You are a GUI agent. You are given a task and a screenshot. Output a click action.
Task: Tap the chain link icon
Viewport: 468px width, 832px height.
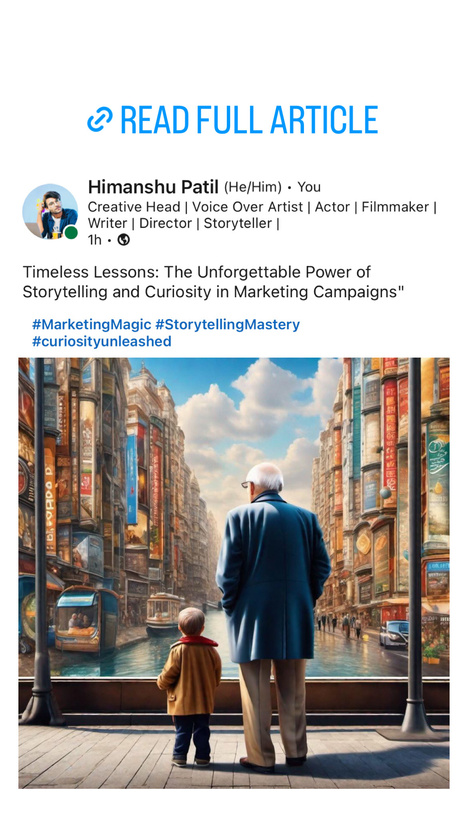(100, 119)
